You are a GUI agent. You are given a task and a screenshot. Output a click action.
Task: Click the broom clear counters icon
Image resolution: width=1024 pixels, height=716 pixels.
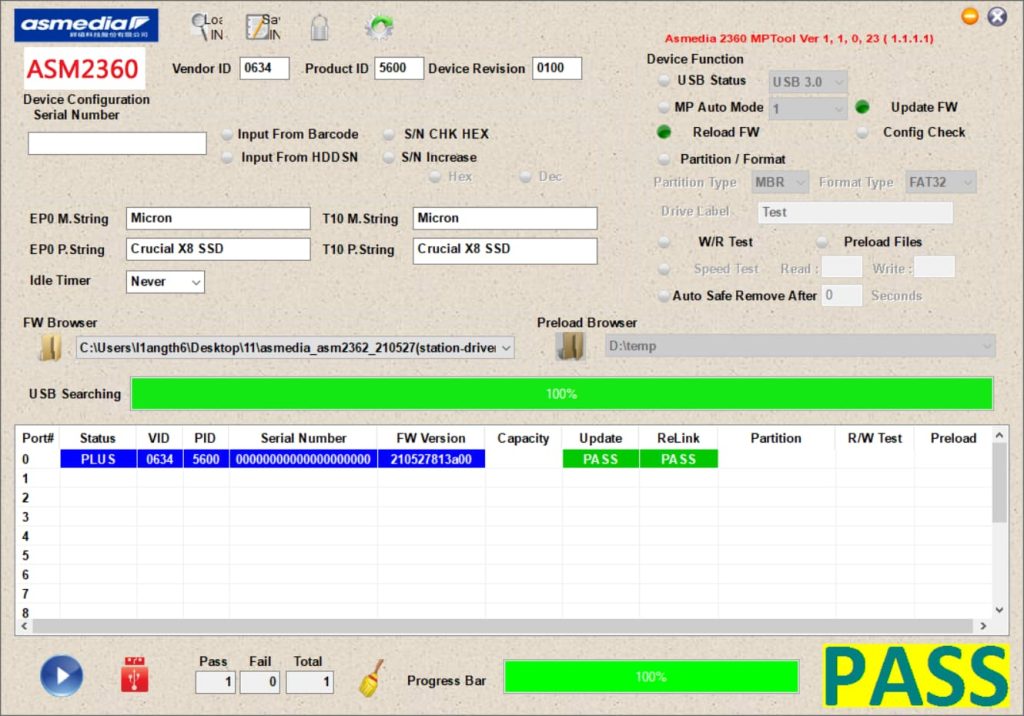372,677
